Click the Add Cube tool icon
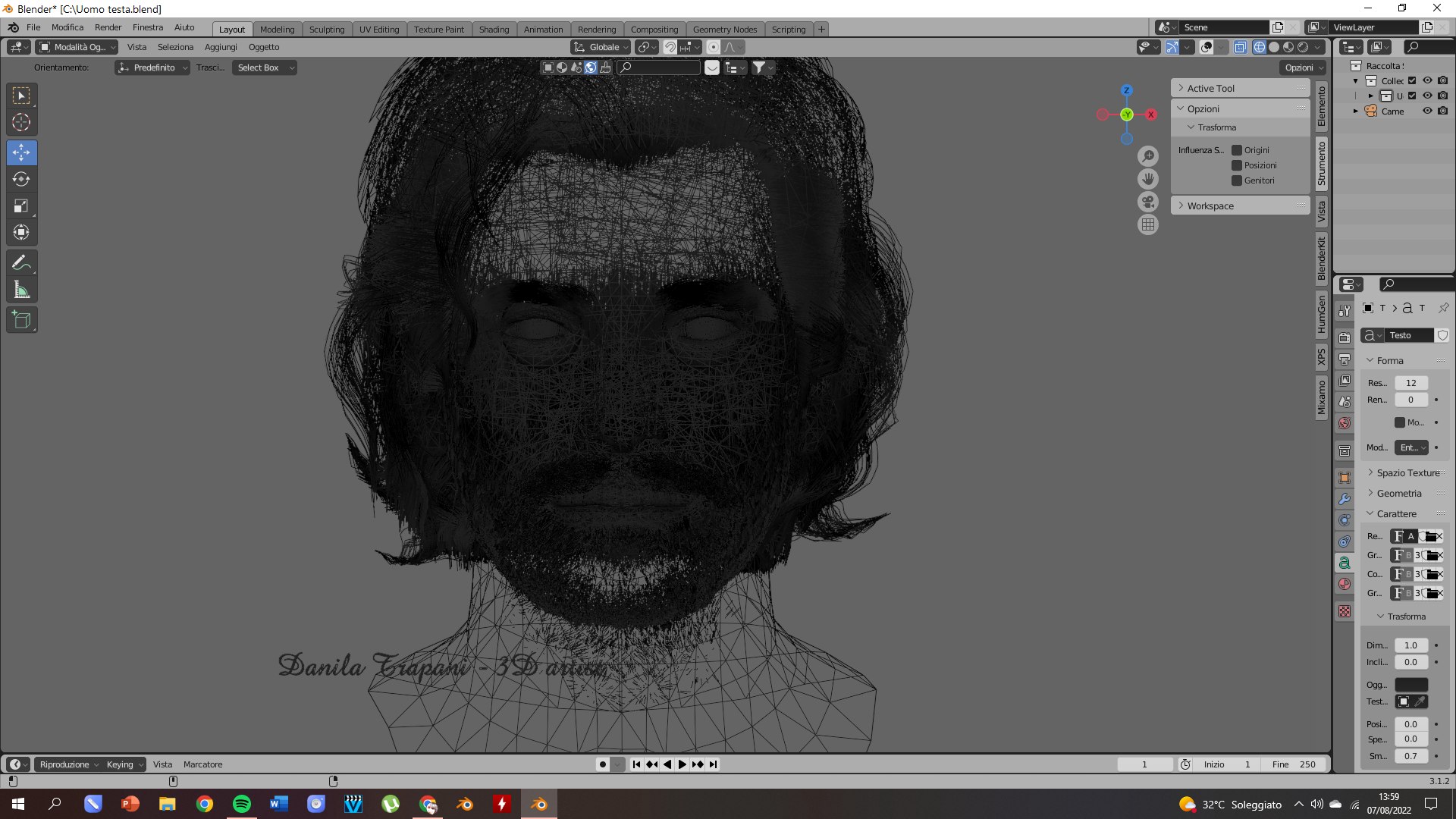The width and height of the screenshot is (1456, 819). click(x=21, y=320)
